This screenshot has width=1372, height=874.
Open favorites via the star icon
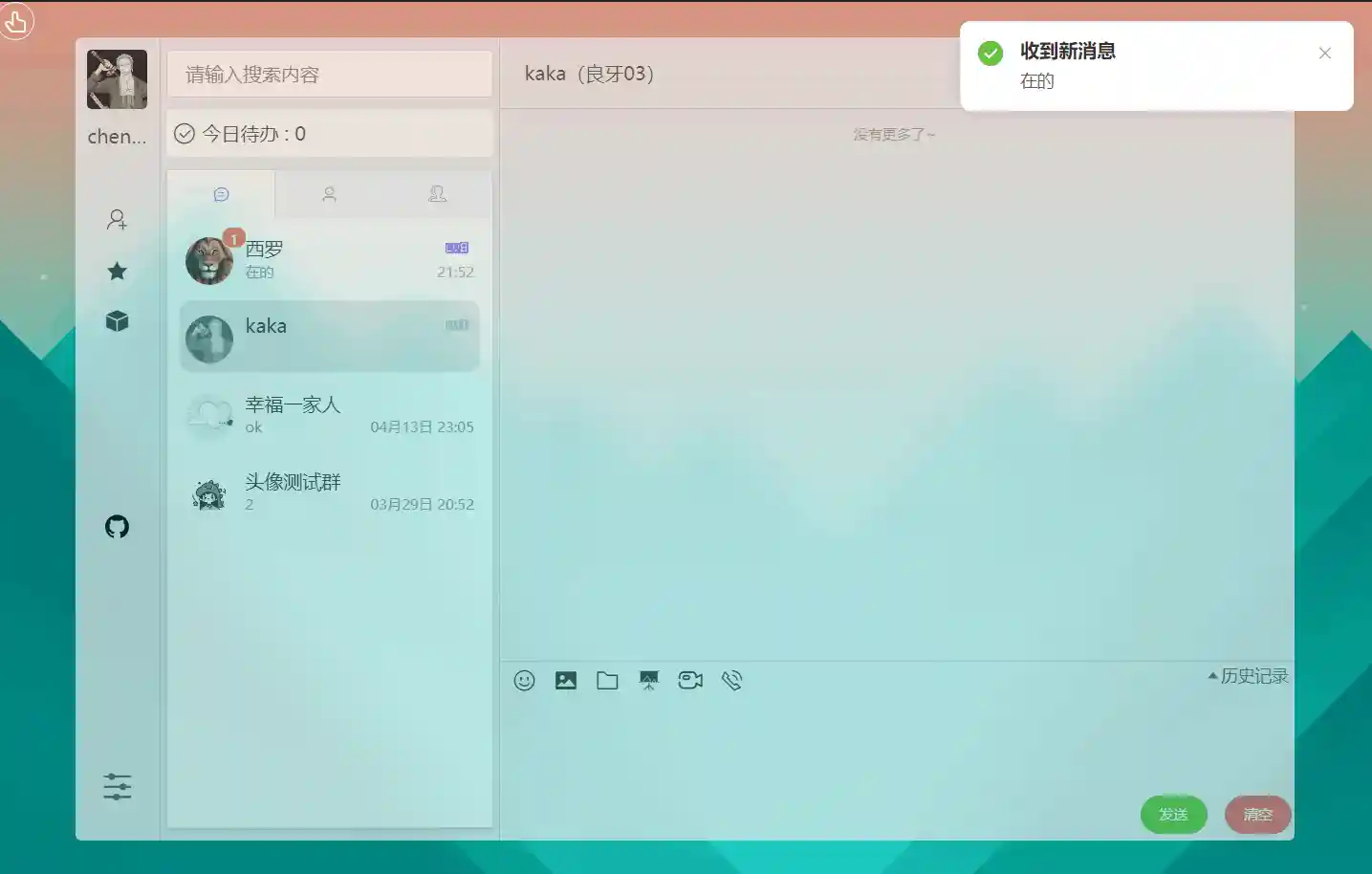(117, 271)
